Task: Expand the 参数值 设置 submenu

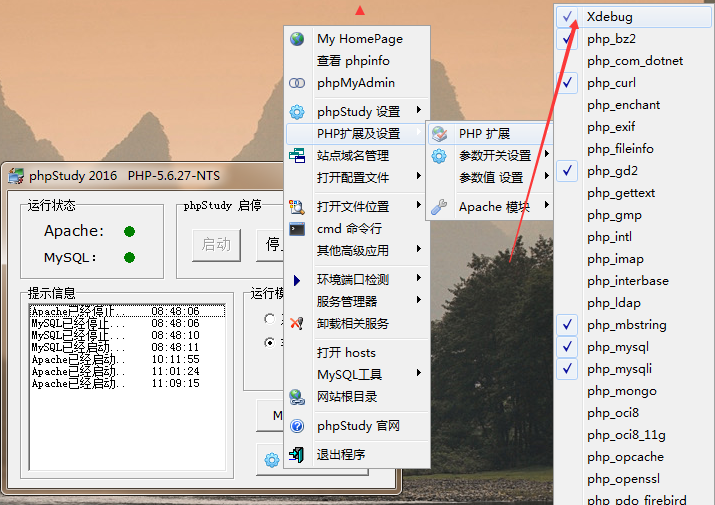Action: [x=546, y=176]
